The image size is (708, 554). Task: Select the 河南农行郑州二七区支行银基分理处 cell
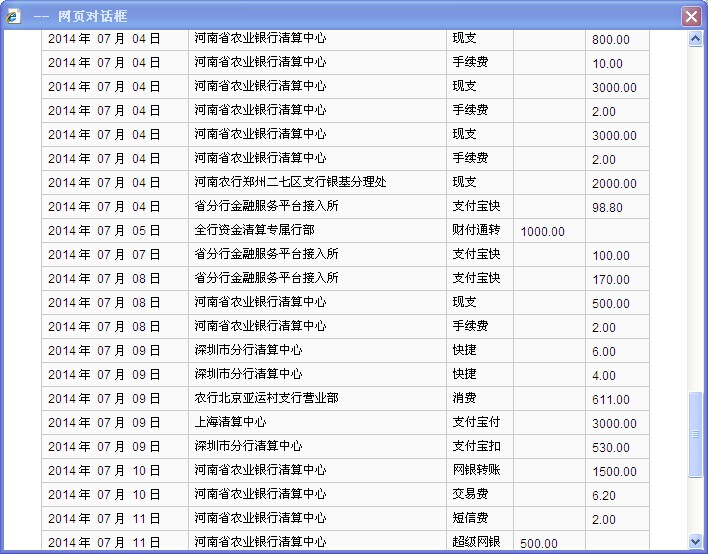tap(290, 182)
